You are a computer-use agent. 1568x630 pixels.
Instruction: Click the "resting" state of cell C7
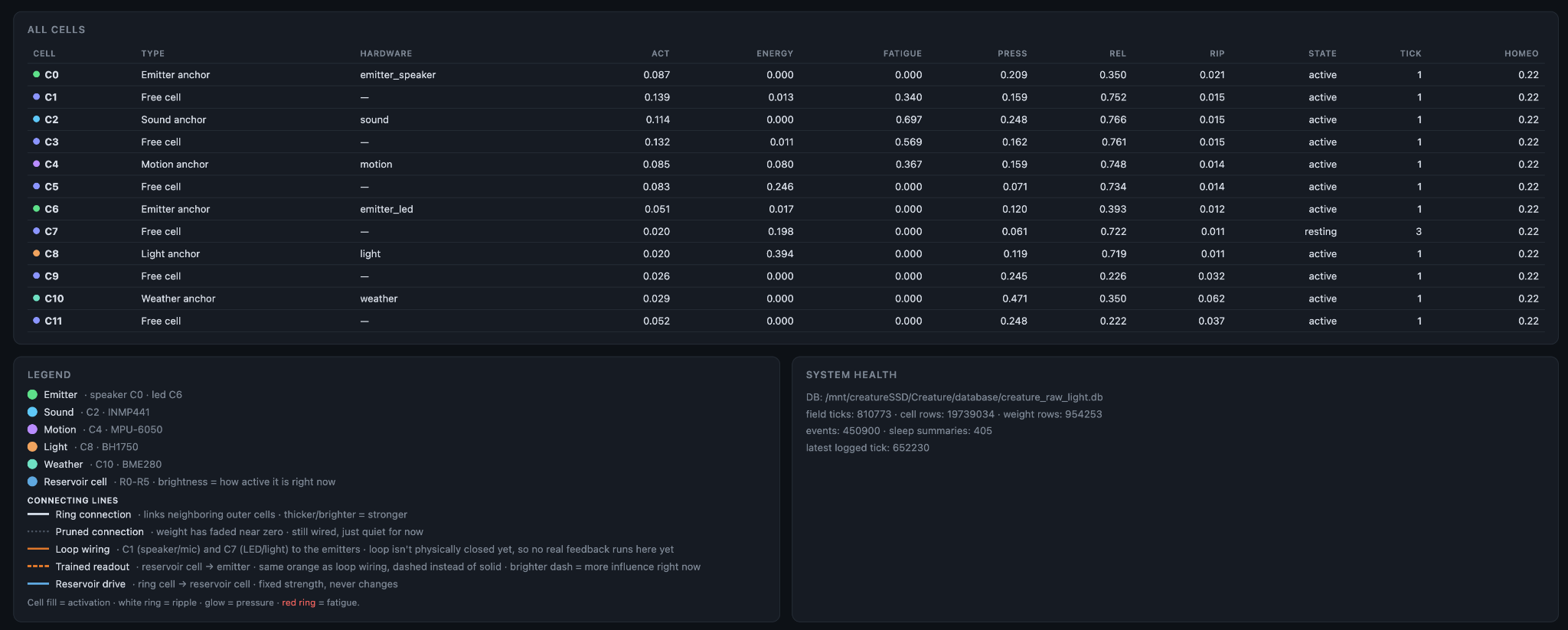[1321, 232]
